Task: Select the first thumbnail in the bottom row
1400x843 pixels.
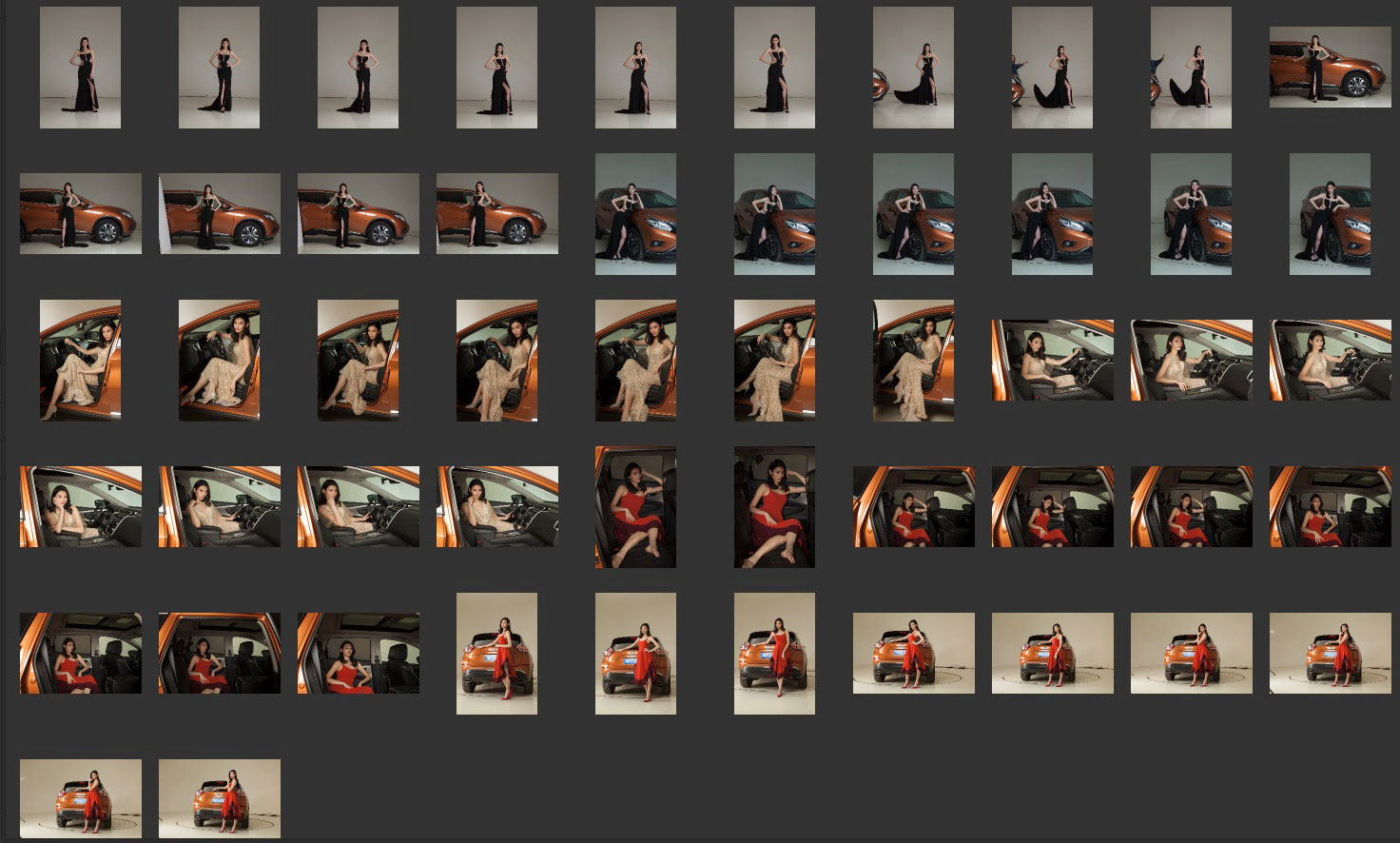Action: (x=81, y=799)
